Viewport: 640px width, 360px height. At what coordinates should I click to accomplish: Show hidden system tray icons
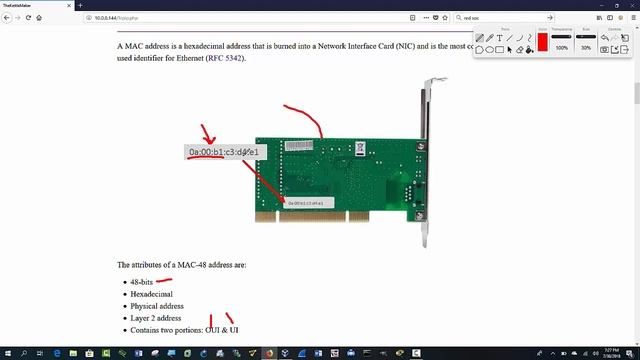[553, 353]
